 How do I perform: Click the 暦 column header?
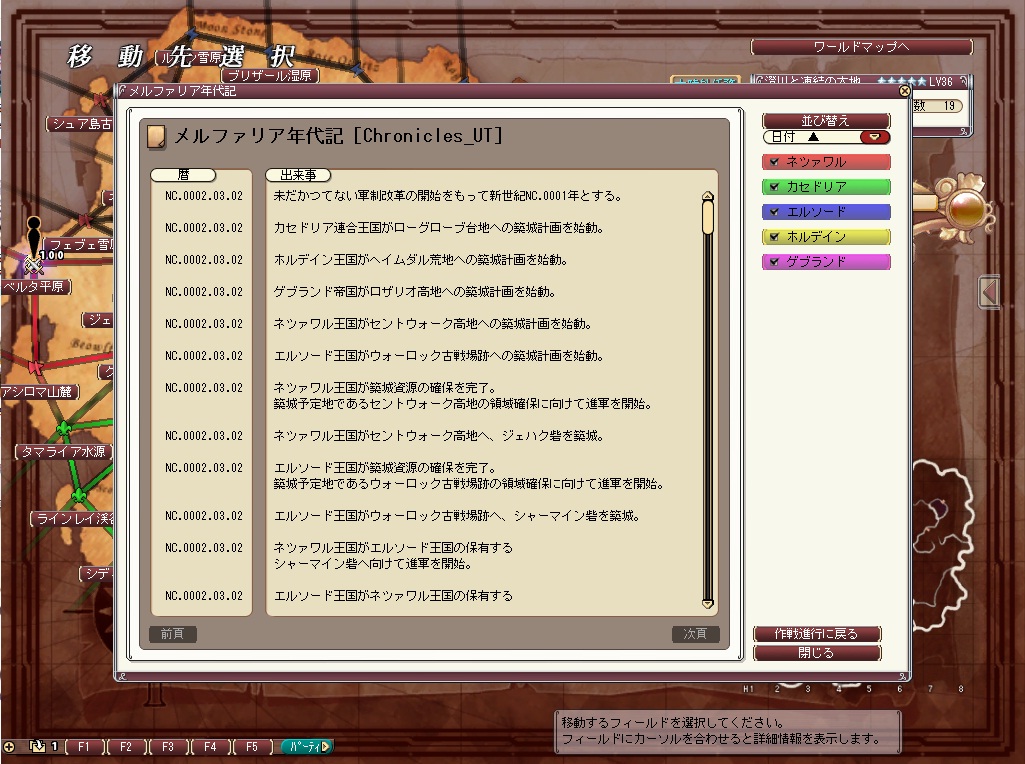[183, 174]
